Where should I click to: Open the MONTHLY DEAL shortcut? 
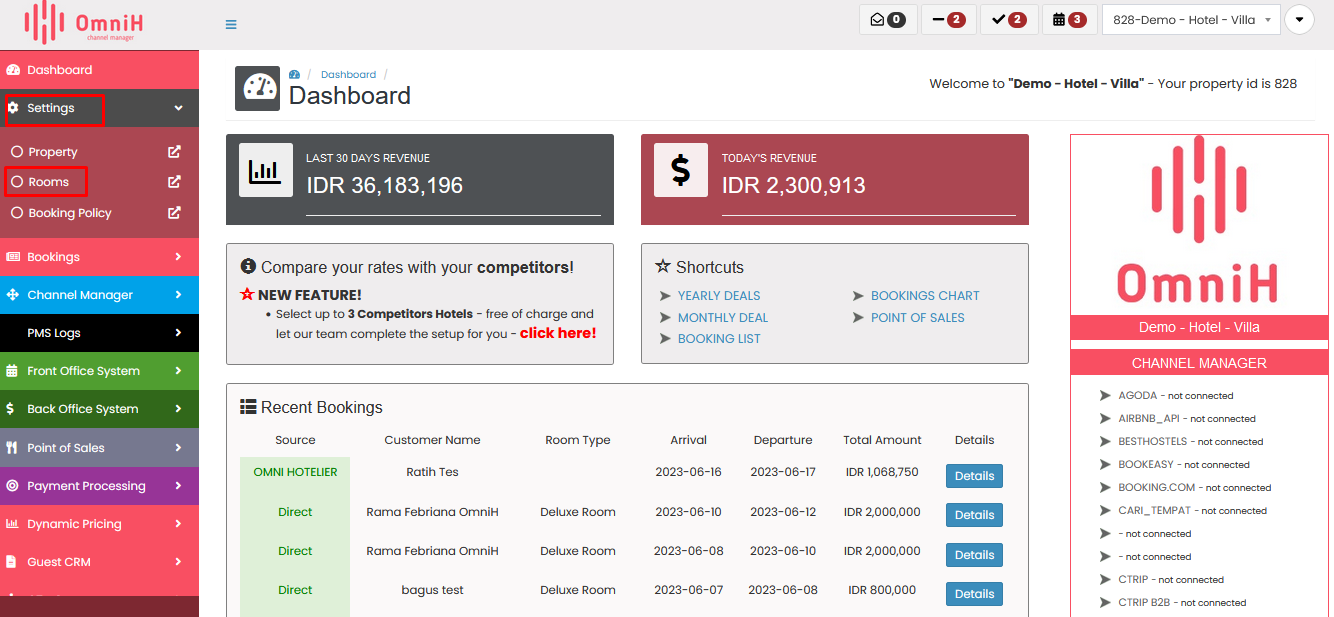[723, 318]
